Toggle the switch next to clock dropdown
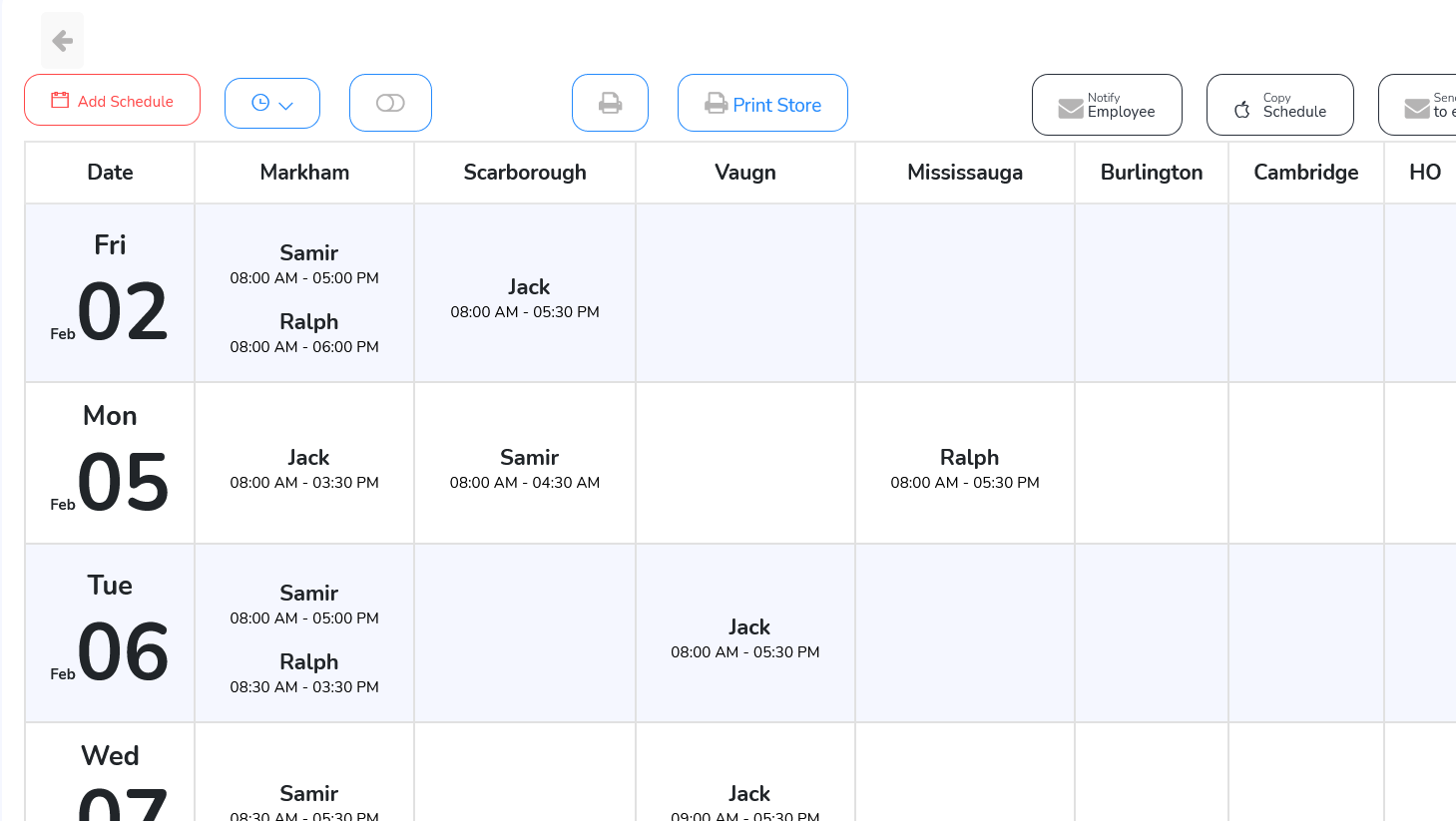This screenshot has height=821, width=1456. (390, 104)
